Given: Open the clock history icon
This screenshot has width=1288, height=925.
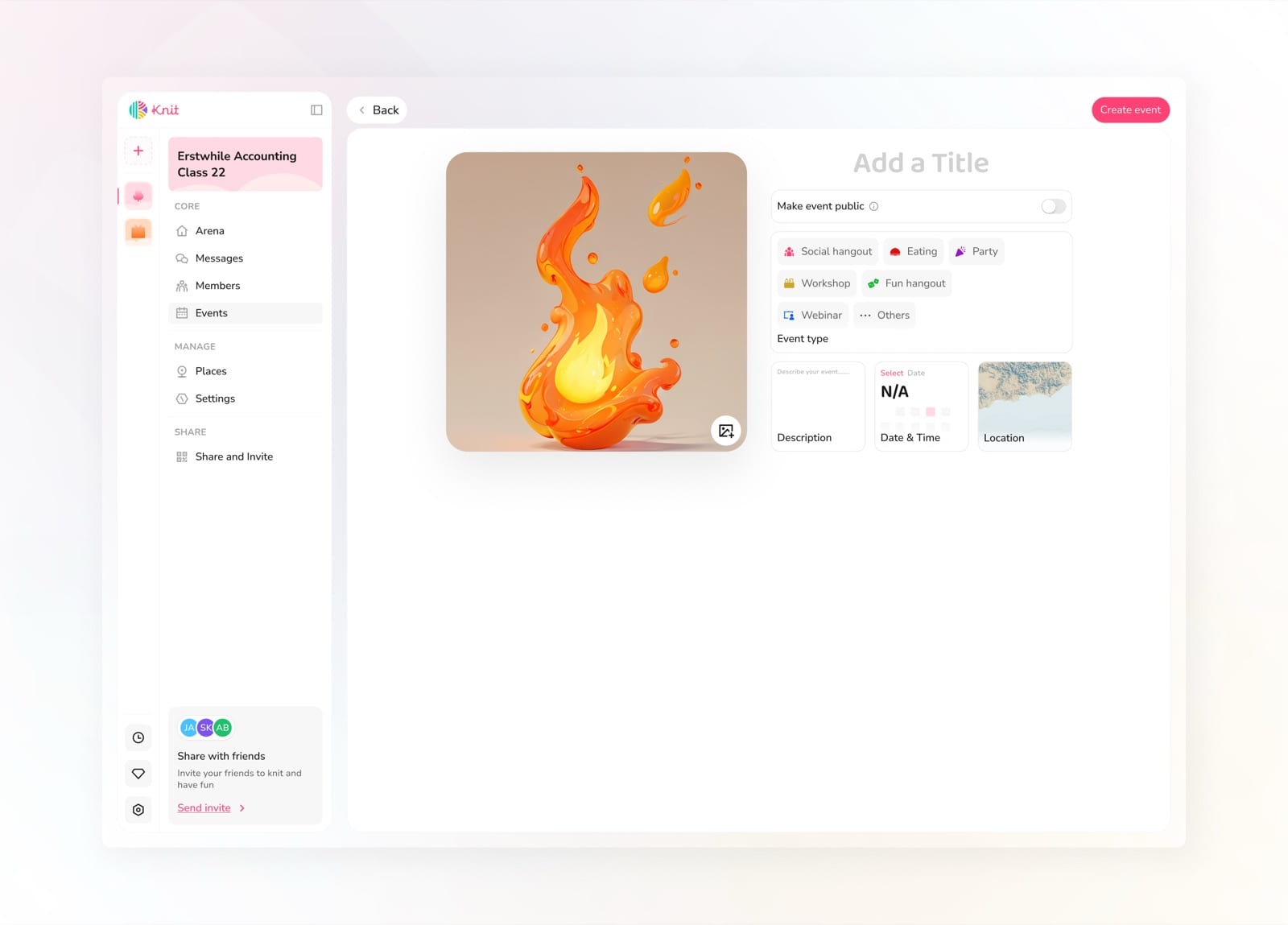Looking at the screenshot, I should [x=138, y=737].
